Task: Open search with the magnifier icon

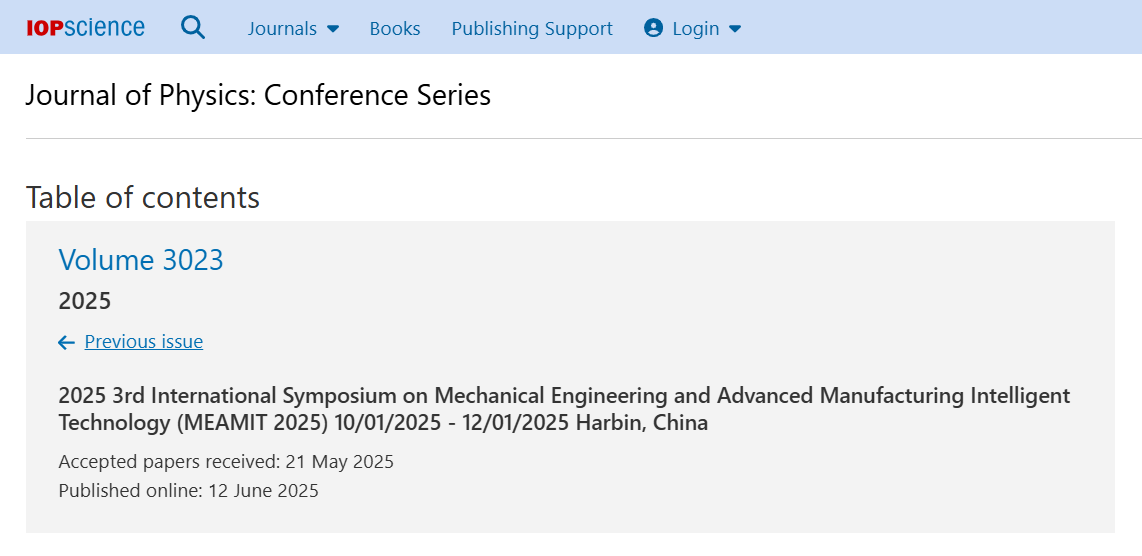Action: [x=193, y=28]
